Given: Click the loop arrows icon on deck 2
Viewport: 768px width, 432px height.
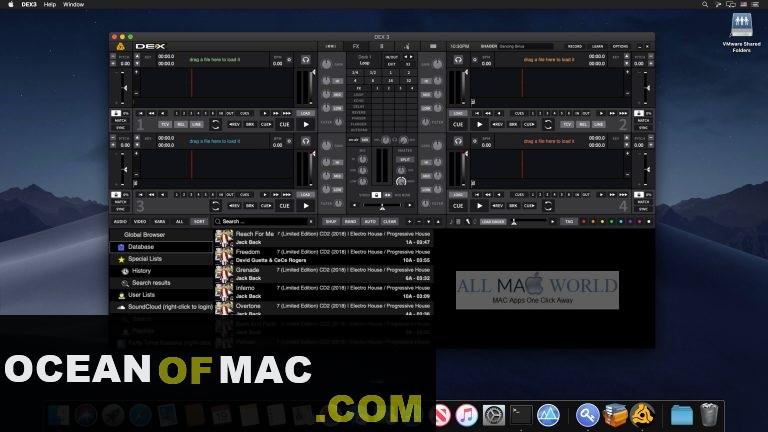Looking at the screenshot, I should 548,124.
